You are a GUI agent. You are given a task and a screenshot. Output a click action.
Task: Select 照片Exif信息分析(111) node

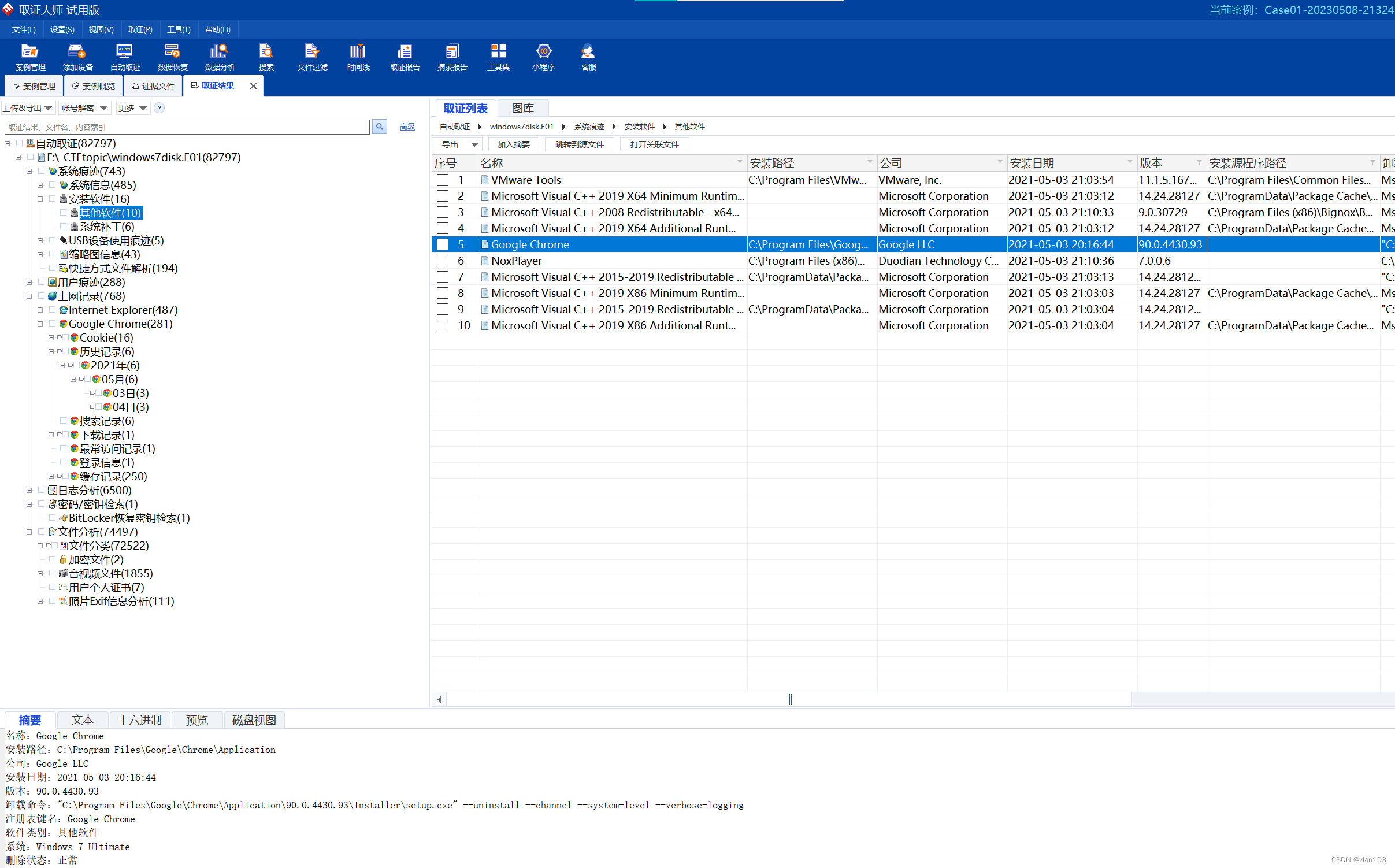pos(121,601)
